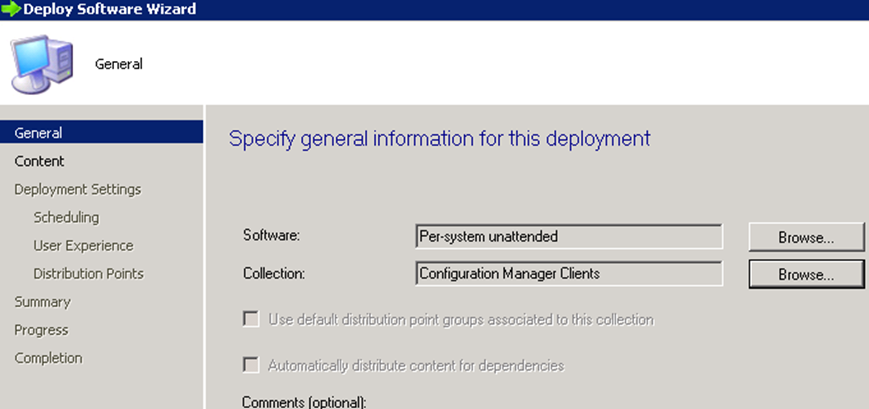Click the Software field showing Per-system unattended
Viewport: 869px width, 409px height.
569,237
